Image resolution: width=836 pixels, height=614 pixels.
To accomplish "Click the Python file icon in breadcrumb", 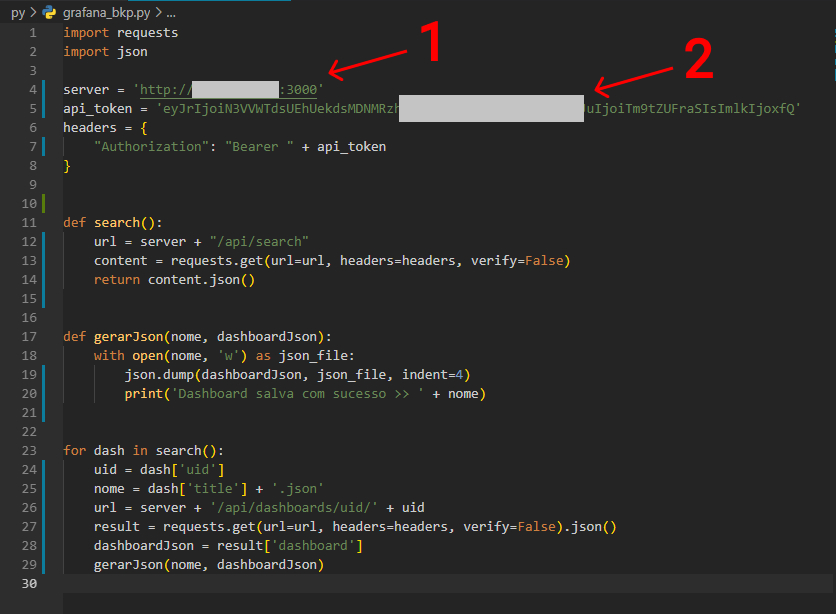I will [x=50, y=12].
